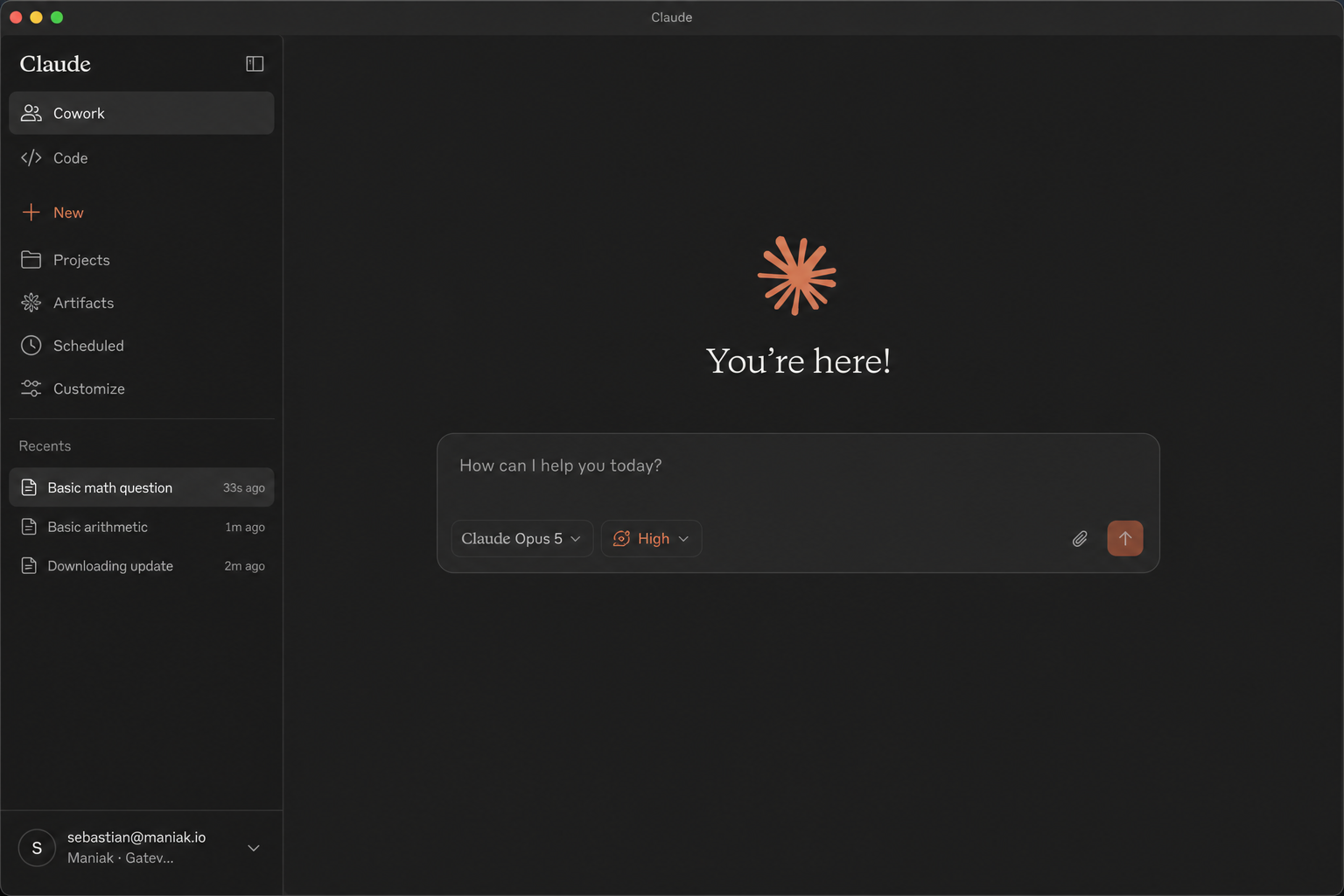The width and height of the screenshot is (1344, 896).
Task: Click the 1m ago timestamp
Action: pyautogui.click(x=245, y=528)
